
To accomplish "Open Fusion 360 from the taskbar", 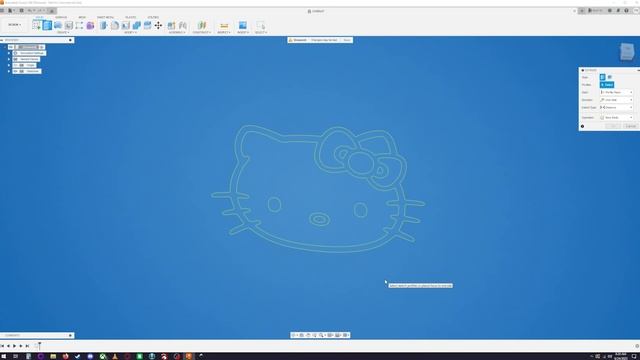I will pyautogui.click(x=189, y=356).
